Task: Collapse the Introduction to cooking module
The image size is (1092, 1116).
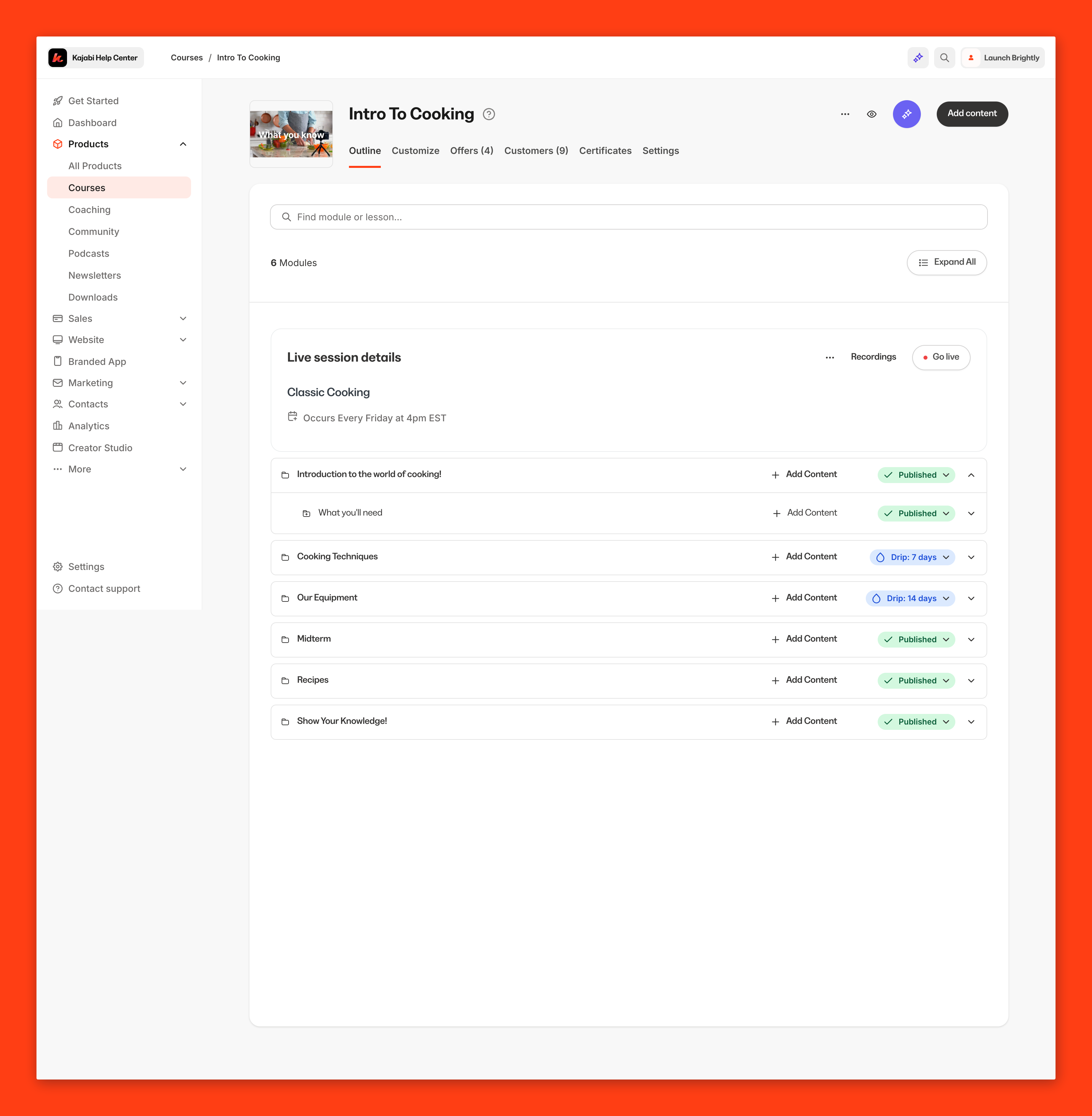Action: 971,475
